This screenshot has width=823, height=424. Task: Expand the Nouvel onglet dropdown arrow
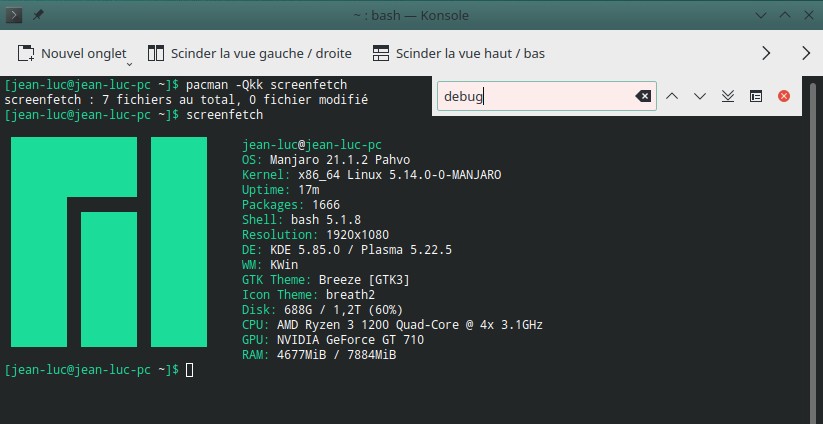(129, 65)
